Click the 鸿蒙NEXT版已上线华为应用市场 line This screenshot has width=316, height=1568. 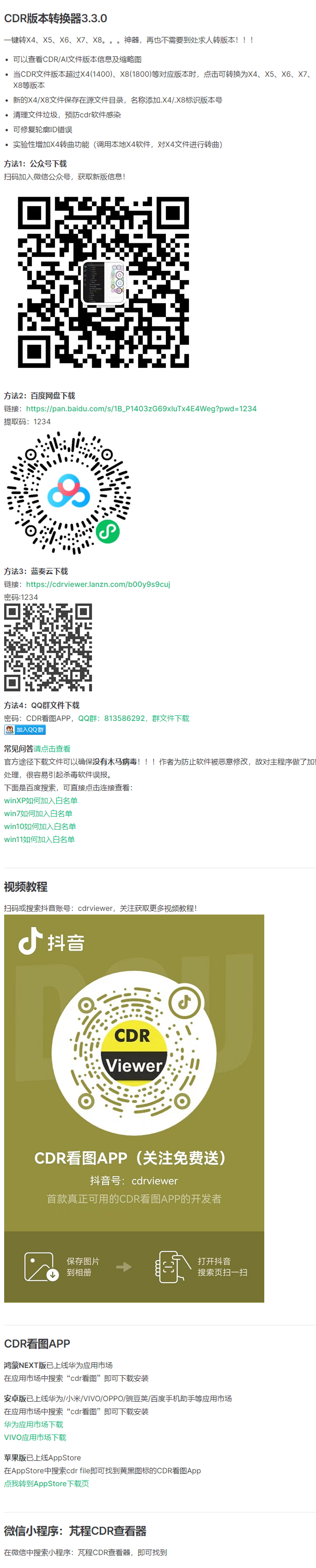pos(58,1365)
